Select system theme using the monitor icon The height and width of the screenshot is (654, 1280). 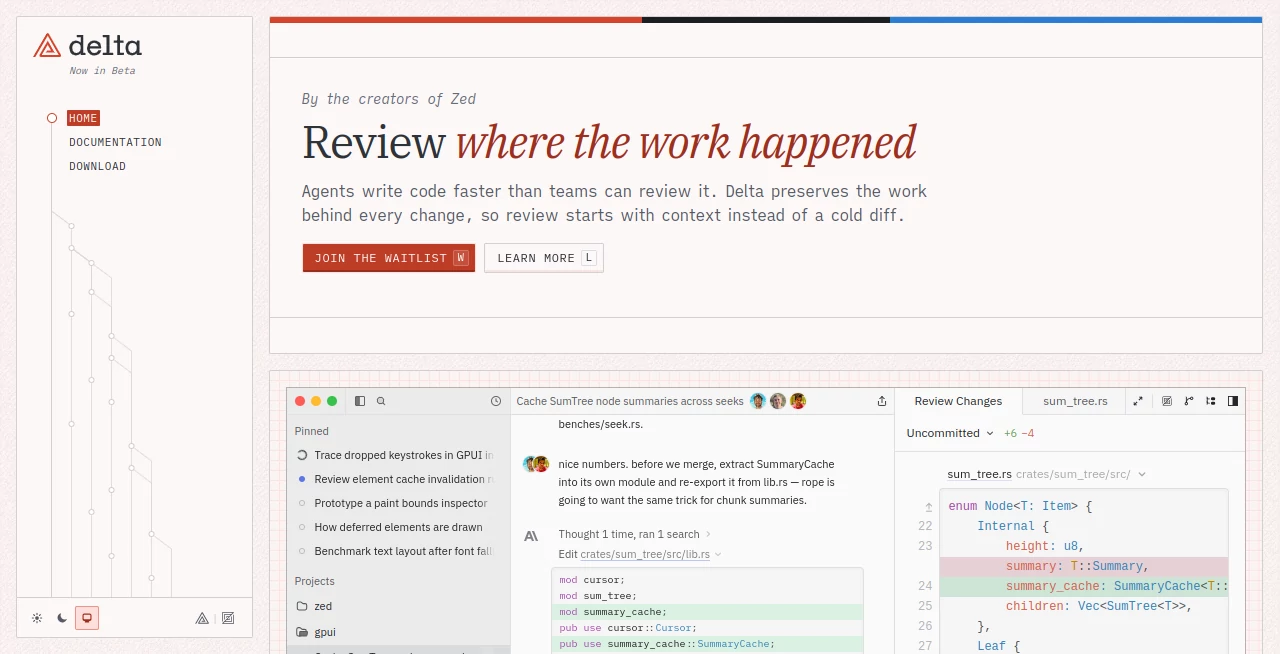(x=87, y=618)
